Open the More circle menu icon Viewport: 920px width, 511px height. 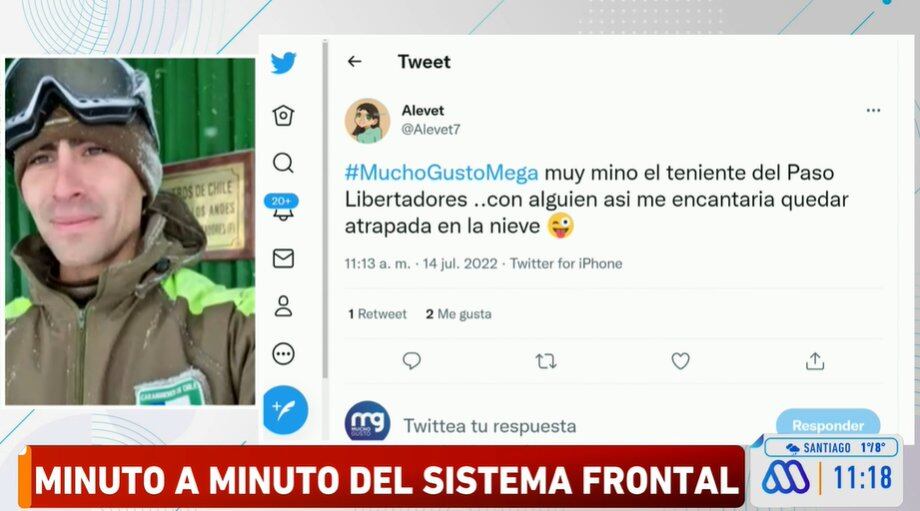[283, 354]
